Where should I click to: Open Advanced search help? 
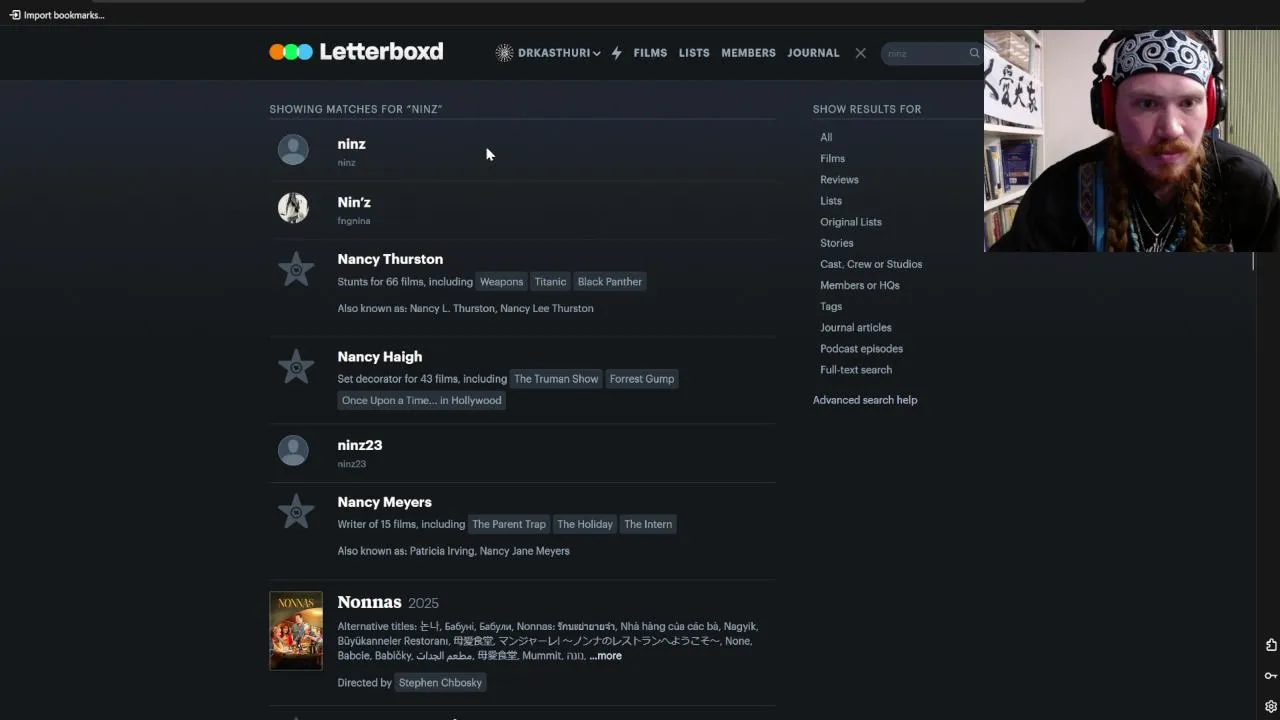[x=865, y=400]
